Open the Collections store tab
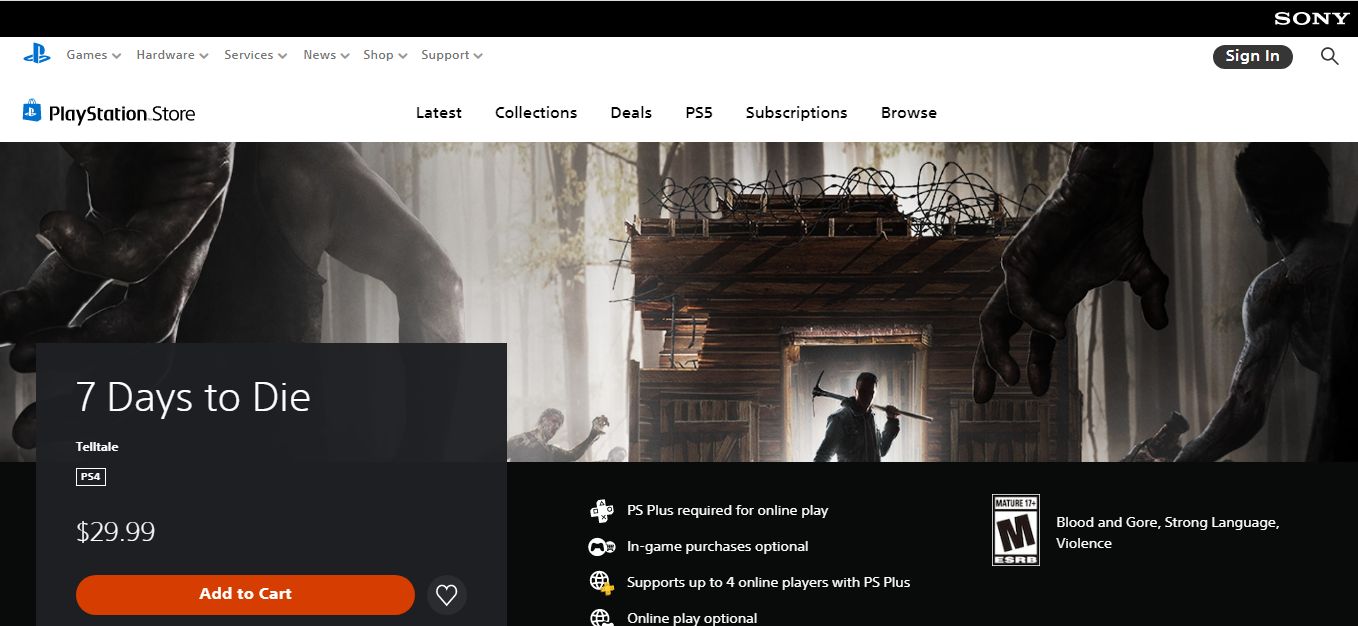The image size is (1358, 626). (536, 113)
